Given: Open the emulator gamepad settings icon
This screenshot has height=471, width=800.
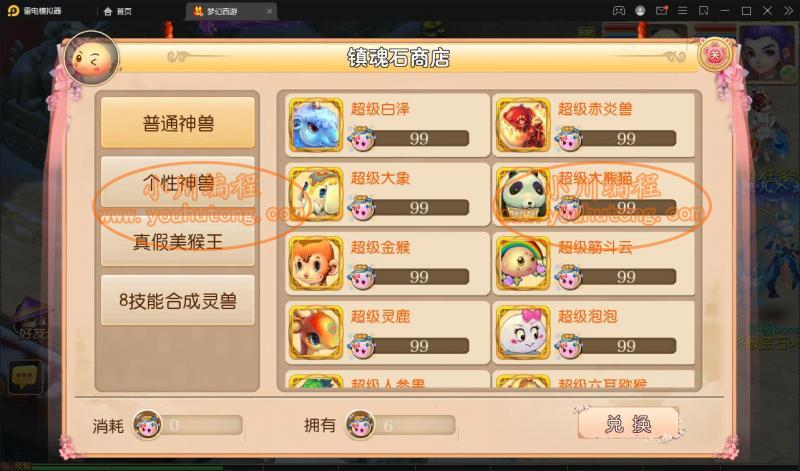Looking at the screenshot, I should (x=618, y=11).
